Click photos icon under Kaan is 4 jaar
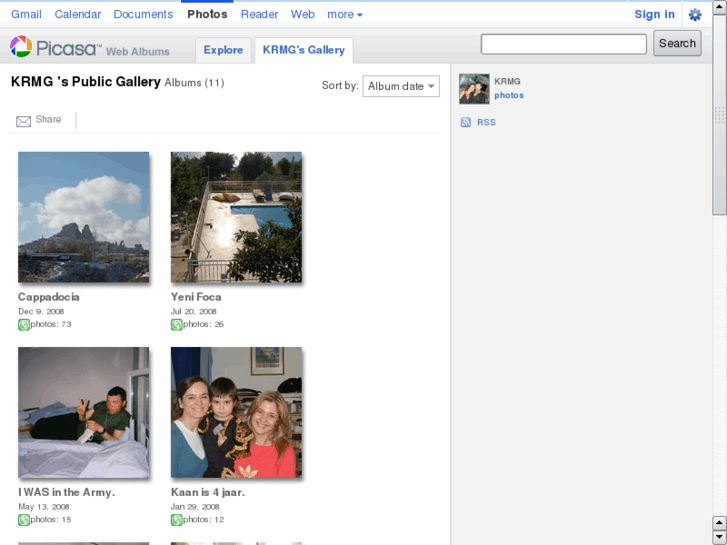 click(x=177, y=519)
